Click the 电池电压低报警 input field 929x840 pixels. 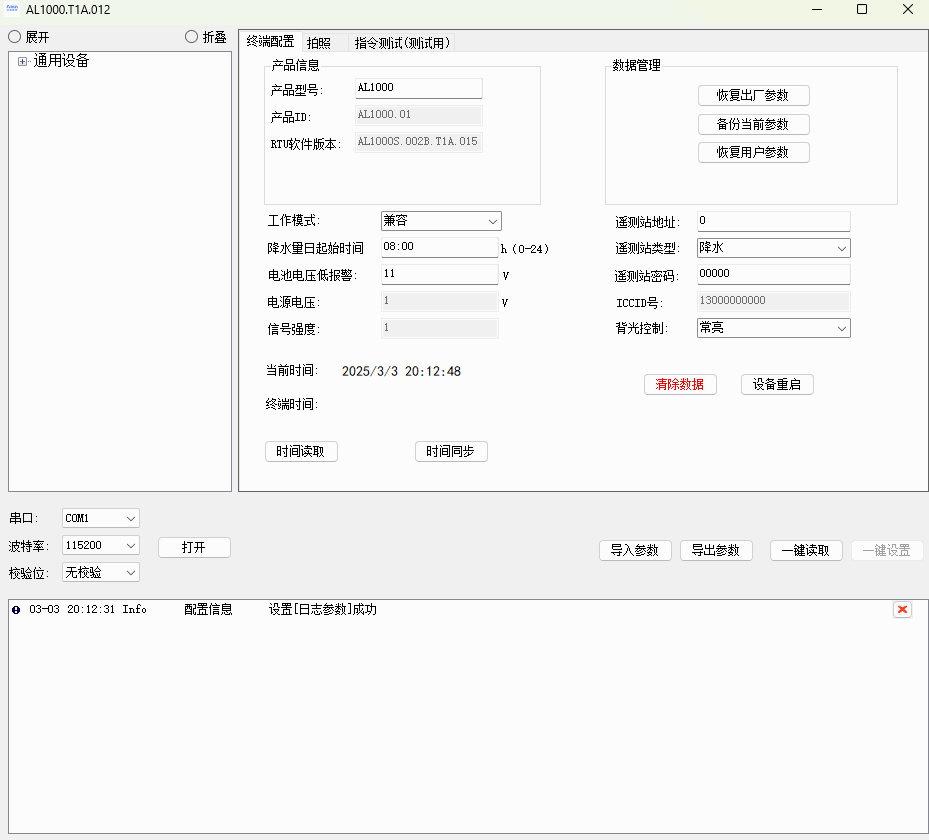pos(439,274)
